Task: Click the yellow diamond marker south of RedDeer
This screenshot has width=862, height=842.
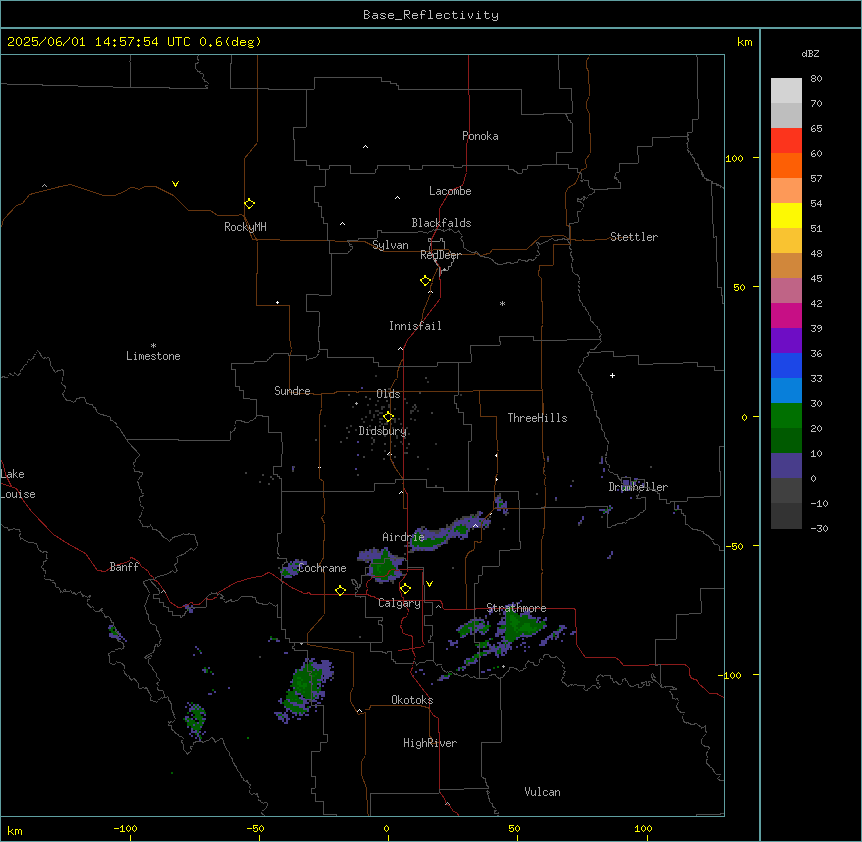Action: point(426,280)
